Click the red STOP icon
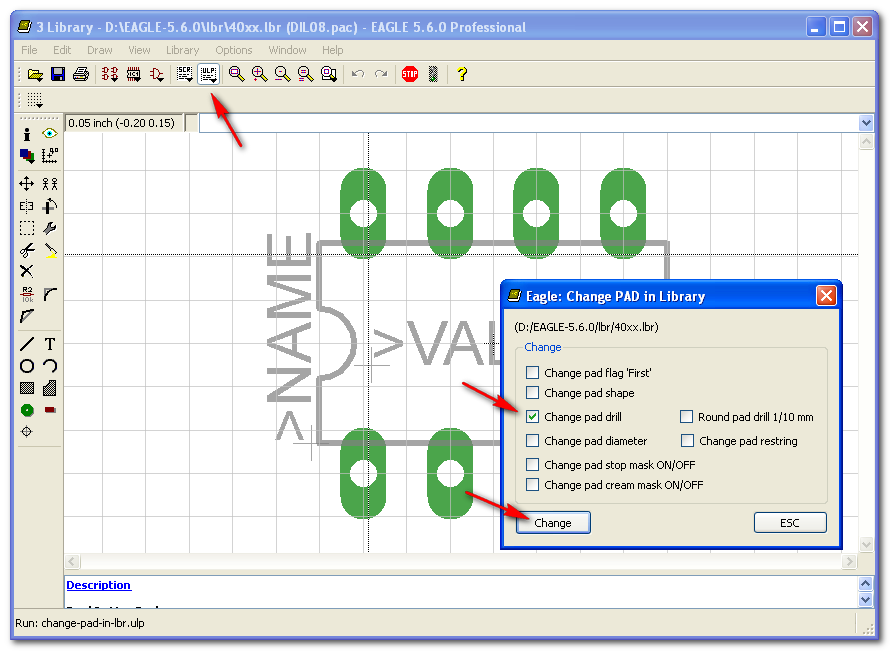Screen dimensions: 890x651 [410, 74]
